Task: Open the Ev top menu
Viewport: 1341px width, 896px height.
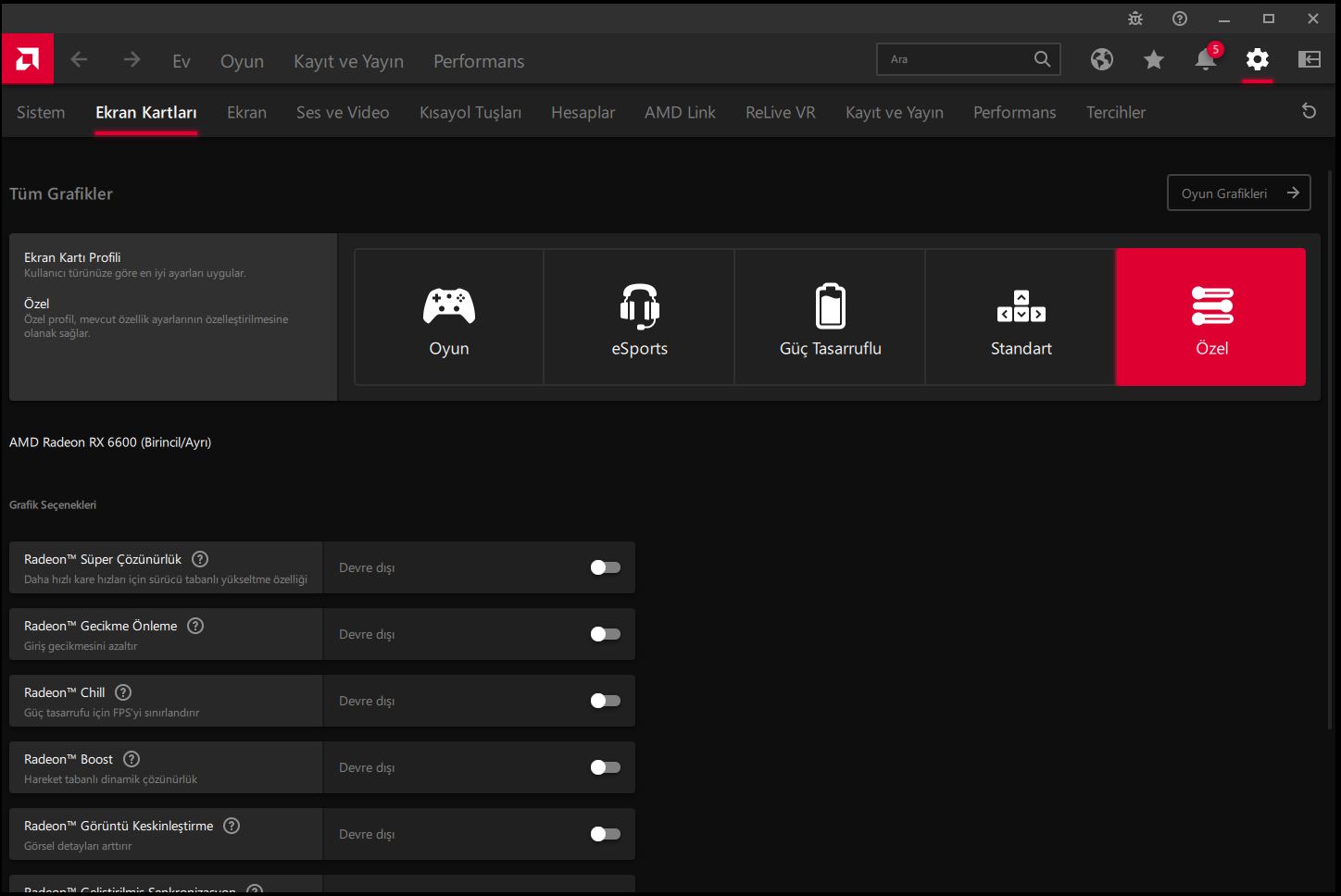Action: pos(182,61)
